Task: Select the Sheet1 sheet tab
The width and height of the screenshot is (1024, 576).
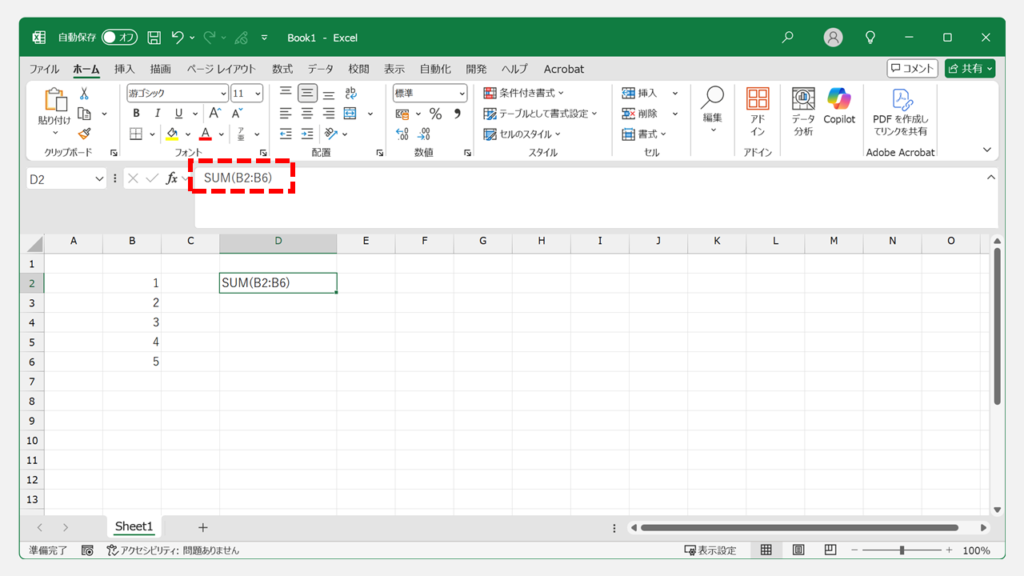Action: [x=133, y=526]
